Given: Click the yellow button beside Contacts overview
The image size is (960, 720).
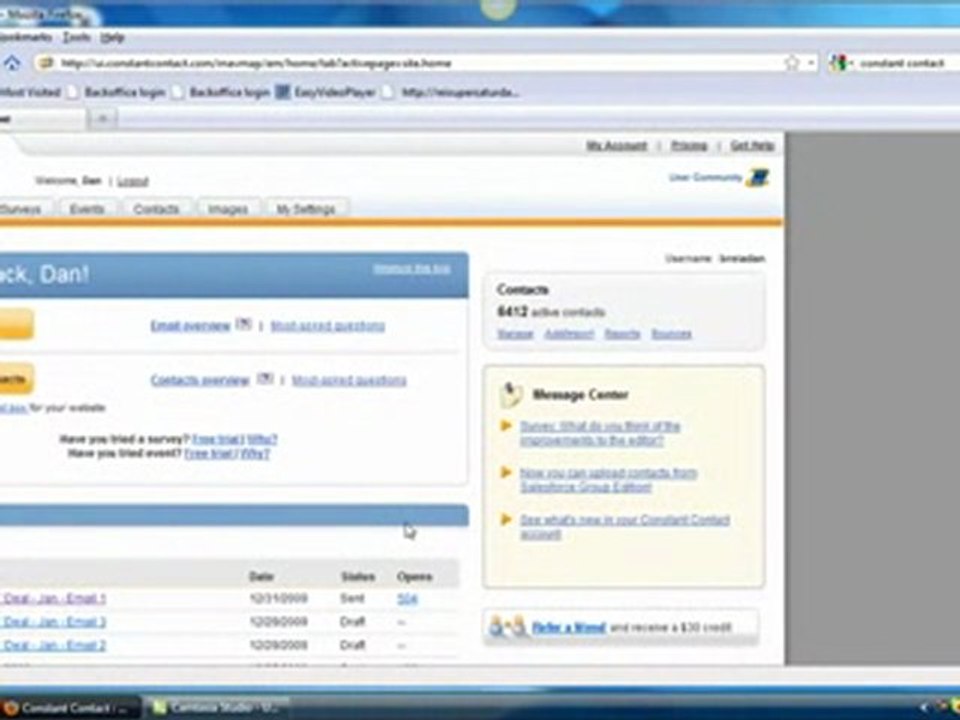Looking at the screenshot, I should click(x=17, y=378).
